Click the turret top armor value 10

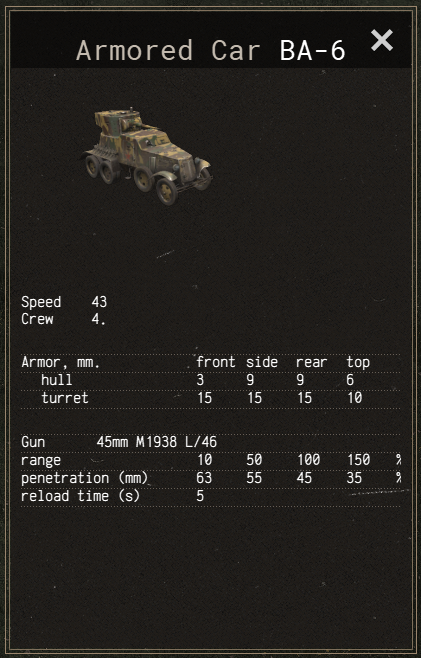coord(354,398)
